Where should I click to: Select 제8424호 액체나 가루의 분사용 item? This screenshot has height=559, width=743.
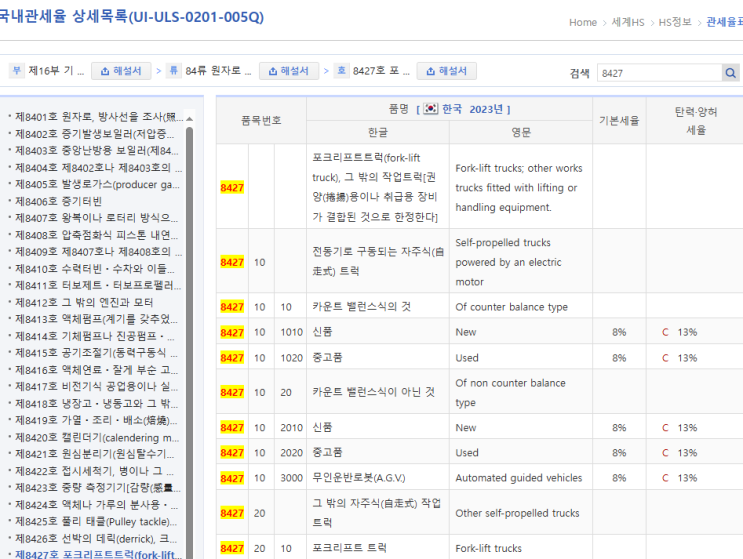[x=96, y=505]
